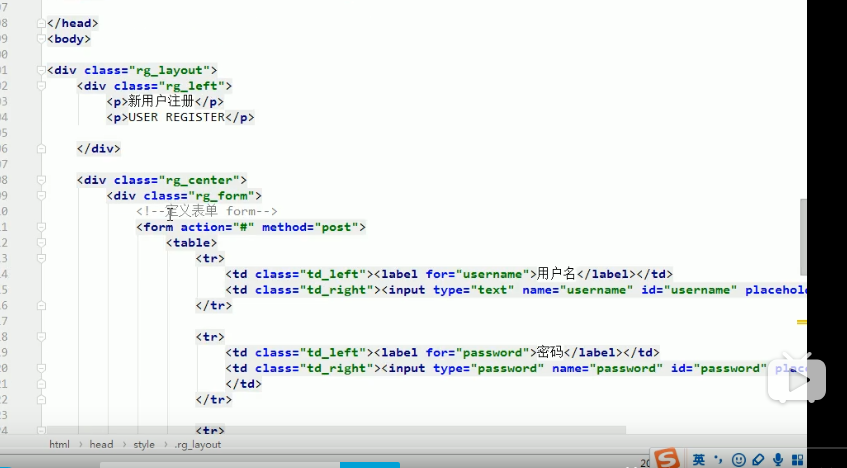
Task: Collapse the rg_layout div fold marker
Action: pos(42,70)
